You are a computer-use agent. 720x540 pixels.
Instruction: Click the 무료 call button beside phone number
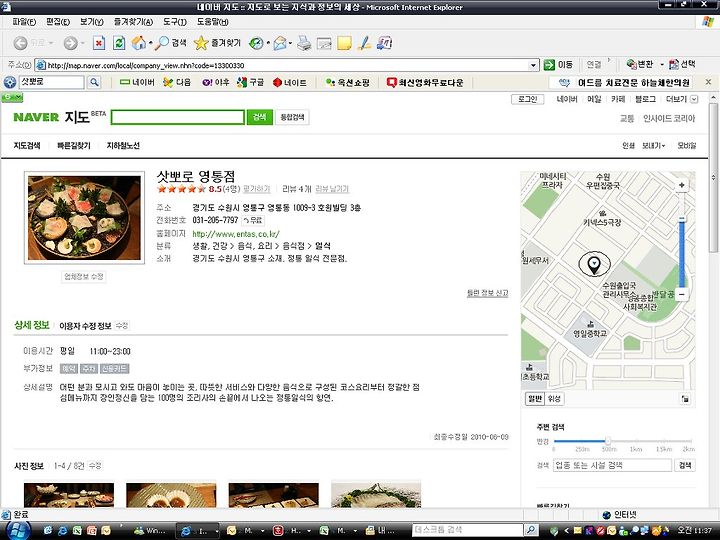point(253,220)
